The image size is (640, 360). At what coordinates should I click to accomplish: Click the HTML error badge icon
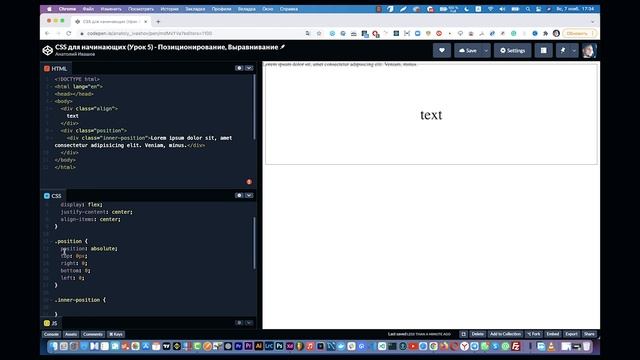(249, 182)
